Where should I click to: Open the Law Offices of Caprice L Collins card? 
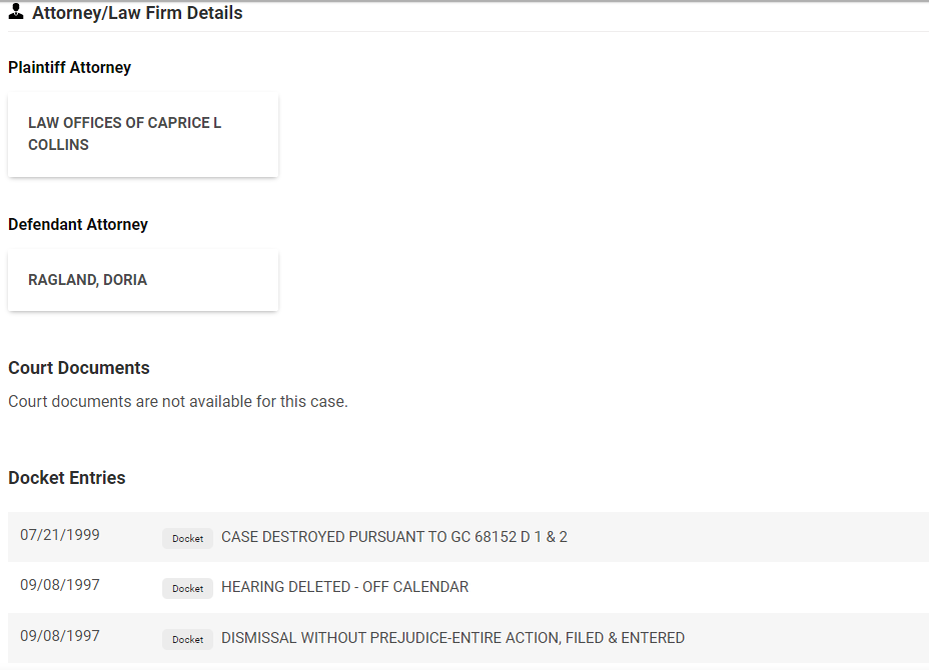click(143, 134)
